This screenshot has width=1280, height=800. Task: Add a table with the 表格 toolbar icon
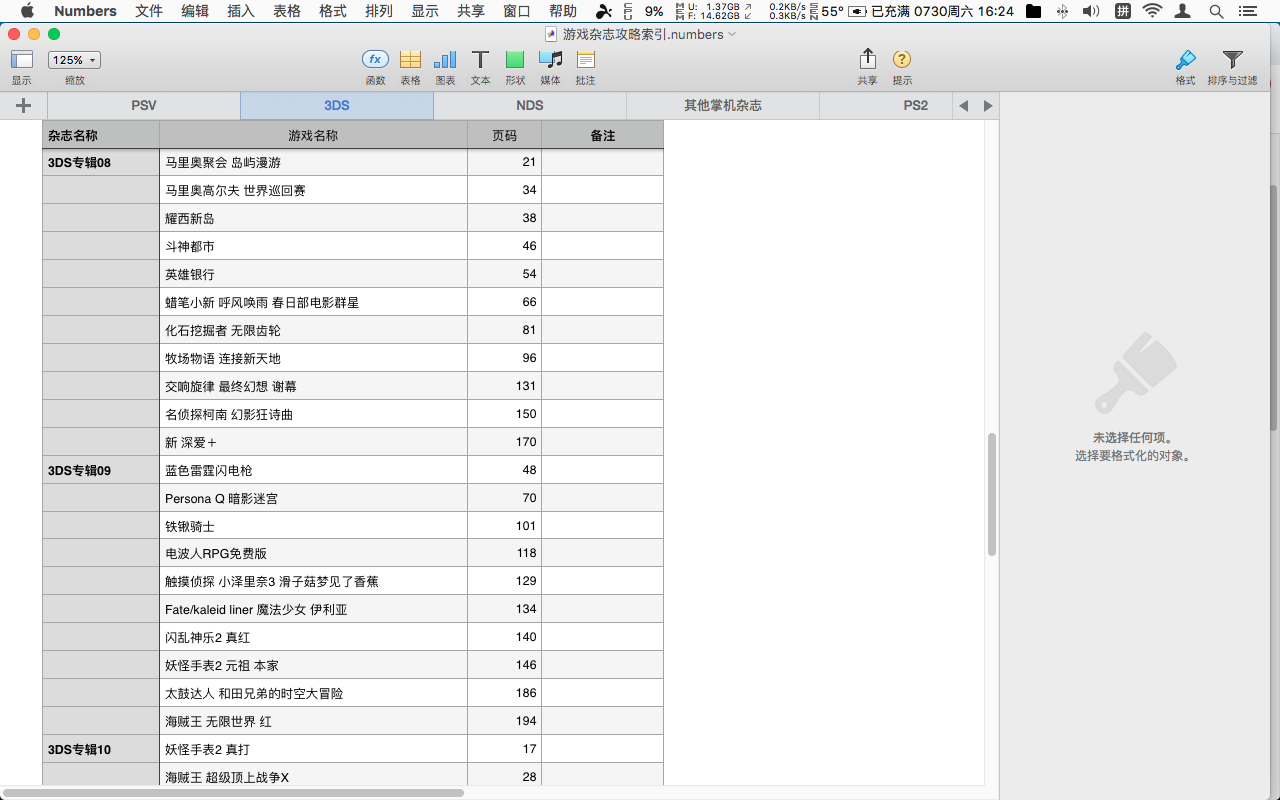[x=410, y=59]
